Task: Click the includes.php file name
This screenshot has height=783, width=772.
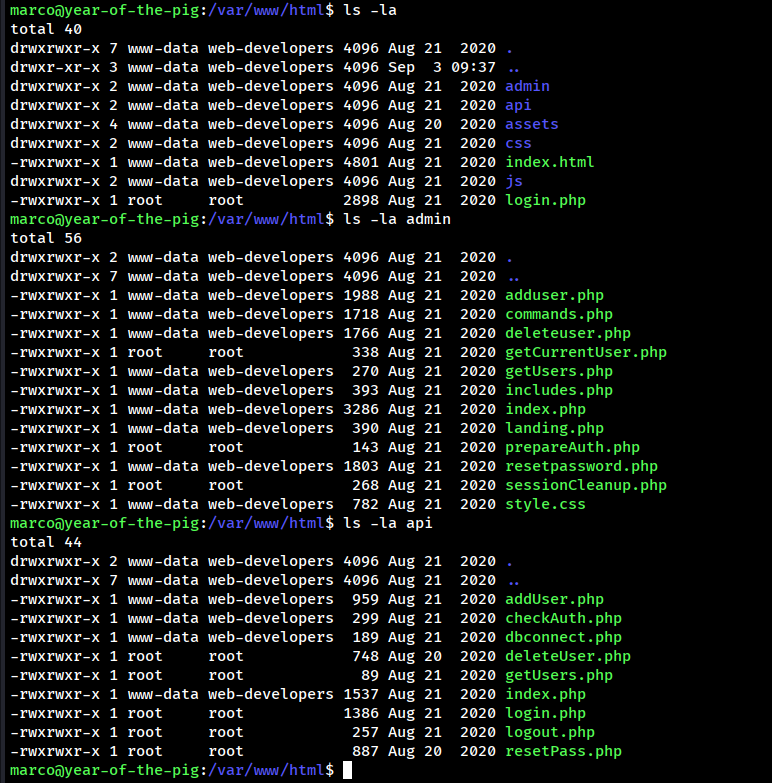Action: [558, 390]
